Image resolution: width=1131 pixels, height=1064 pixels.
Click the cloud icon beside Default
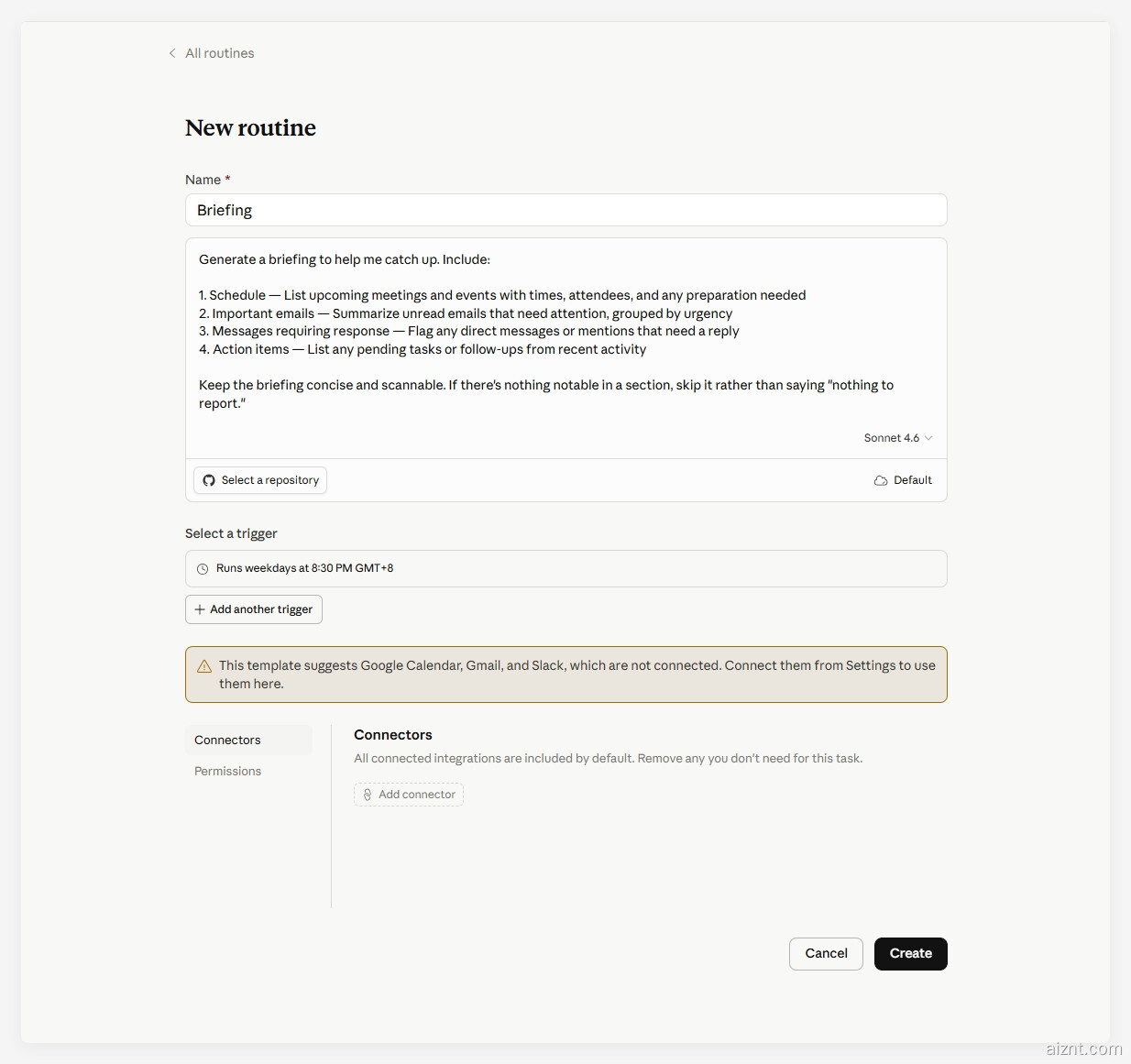(881, 480)
